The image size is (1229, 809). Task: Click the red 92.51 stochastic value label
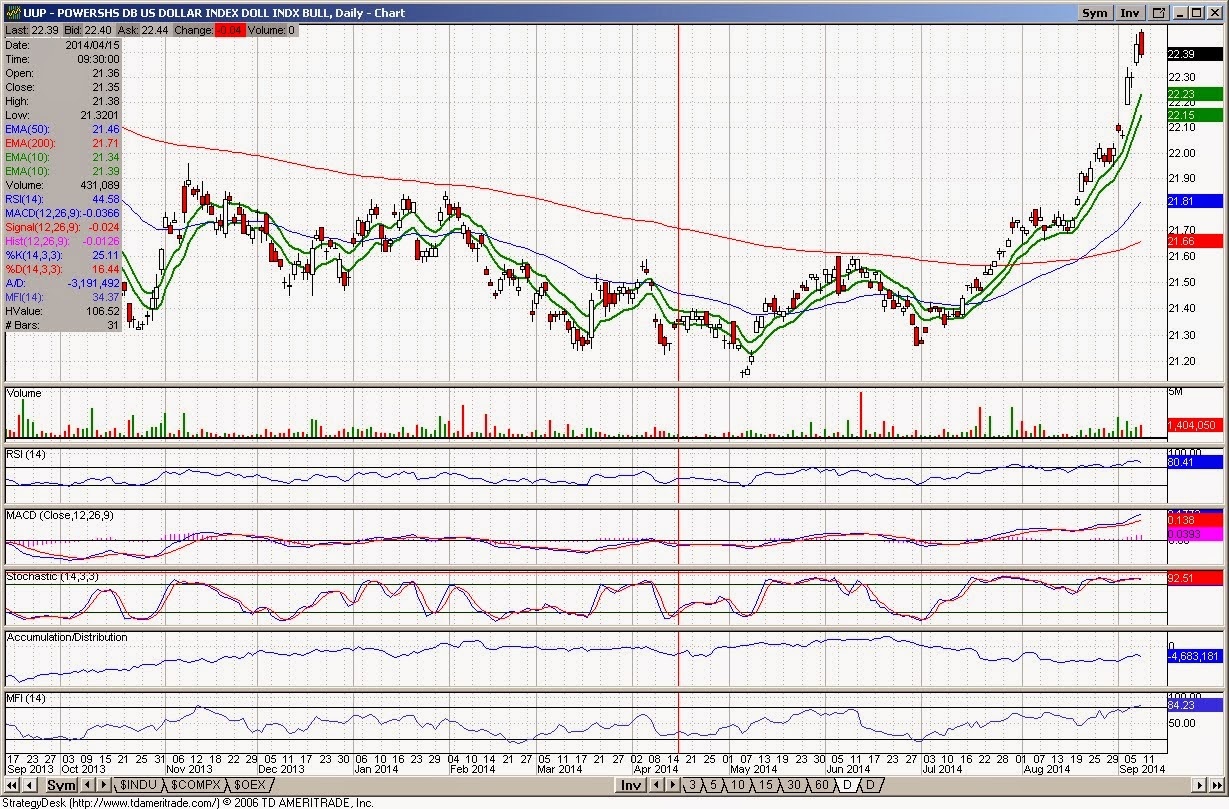1196,578
